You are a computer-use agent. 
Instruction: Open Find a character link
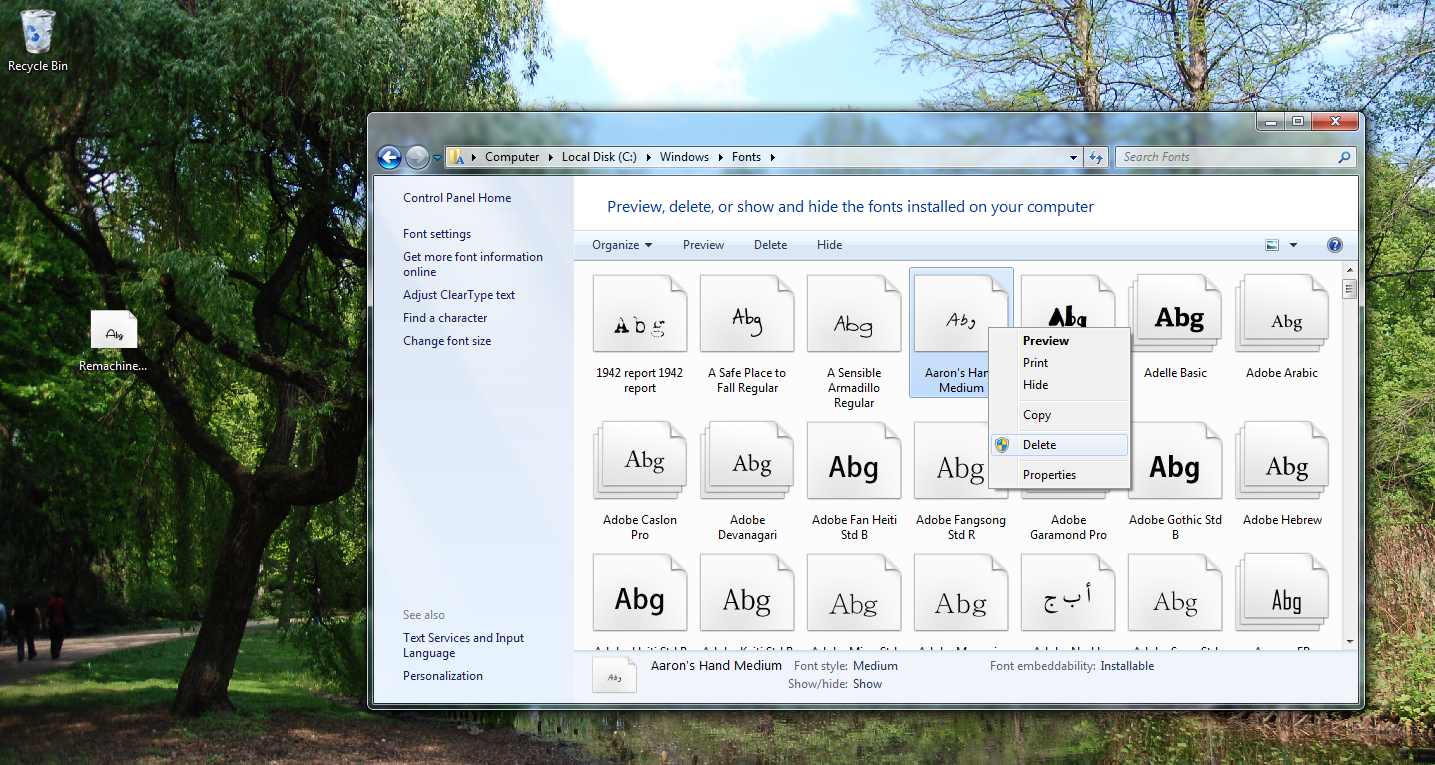point(445,318)
